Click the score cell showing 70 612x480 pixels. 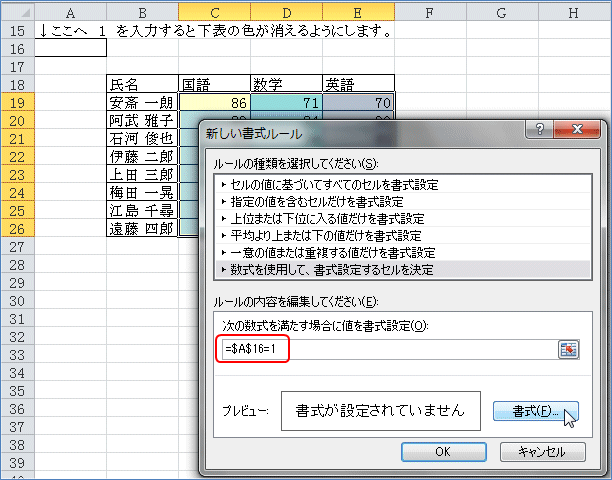coord(358,102)
